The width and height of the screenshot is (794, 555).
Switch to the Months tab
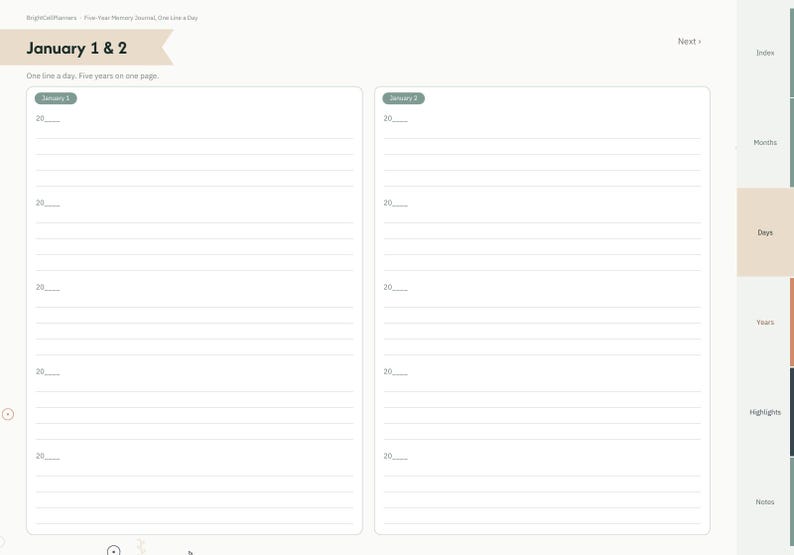tap(765, 142)
